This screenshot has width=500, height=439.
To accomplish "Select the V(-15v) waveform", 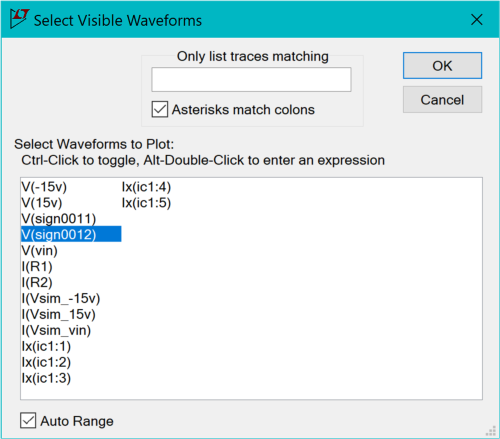I will [x=44, y=187].
